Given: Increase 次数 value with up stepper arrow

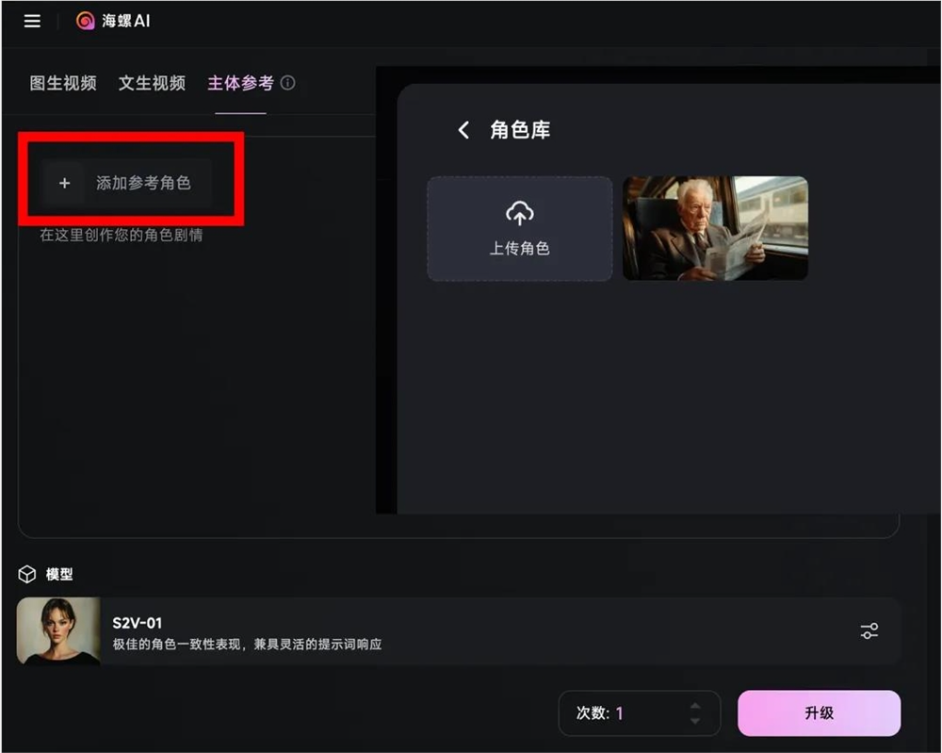Looking at the screenshot, I should click(694, 706).
